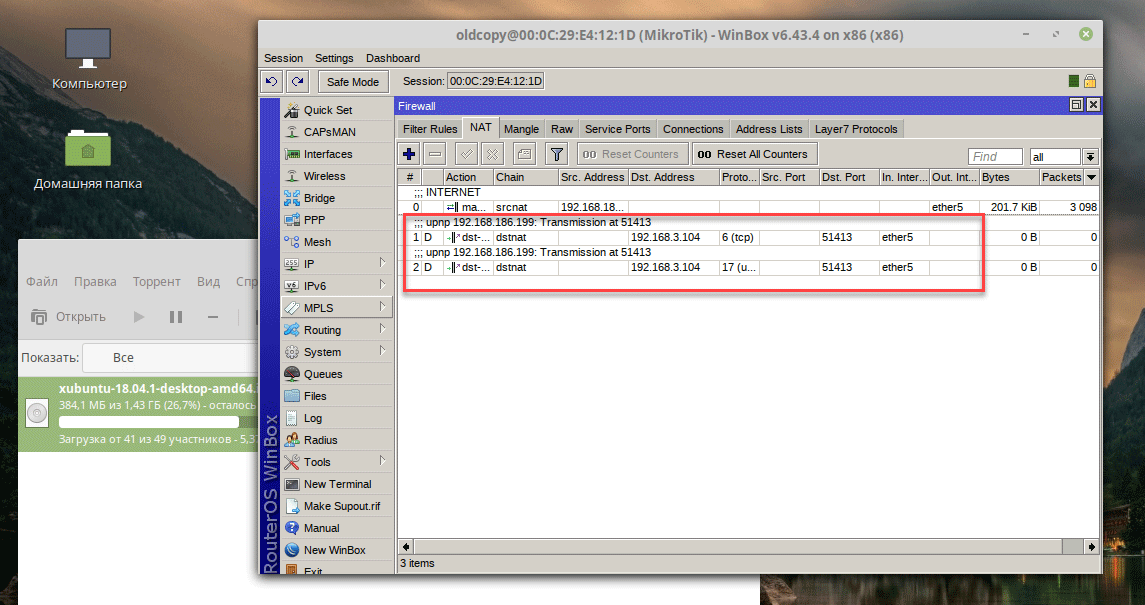This screenshot has height=605, width=1145.
Task: Open the Dashboard menu
Action: coord(393,58)
